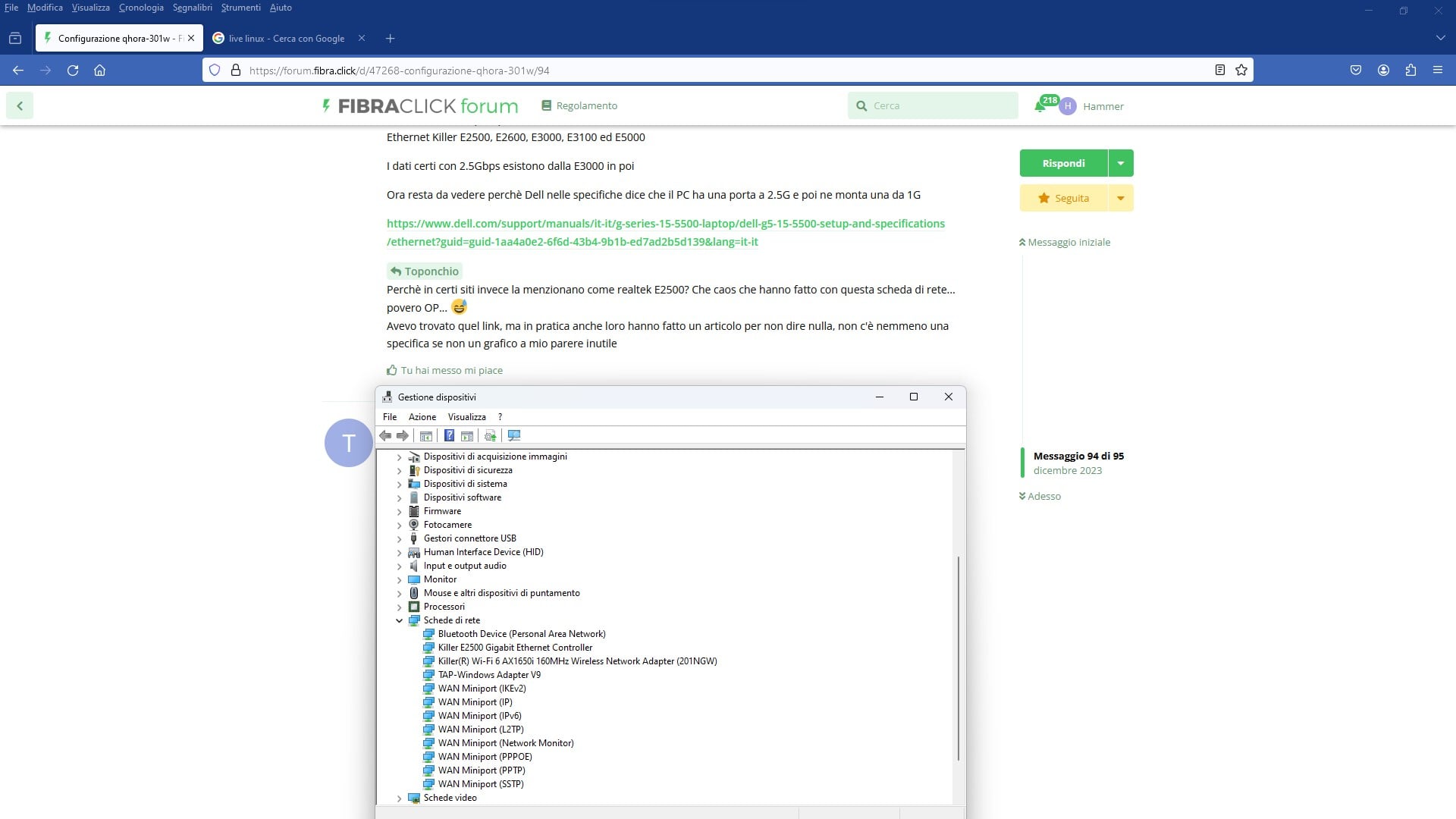Viewport: 1456px width, 819px height.
Task: Jump to Messaggio iniziale in scrubber
Action: coord(1065,242)
